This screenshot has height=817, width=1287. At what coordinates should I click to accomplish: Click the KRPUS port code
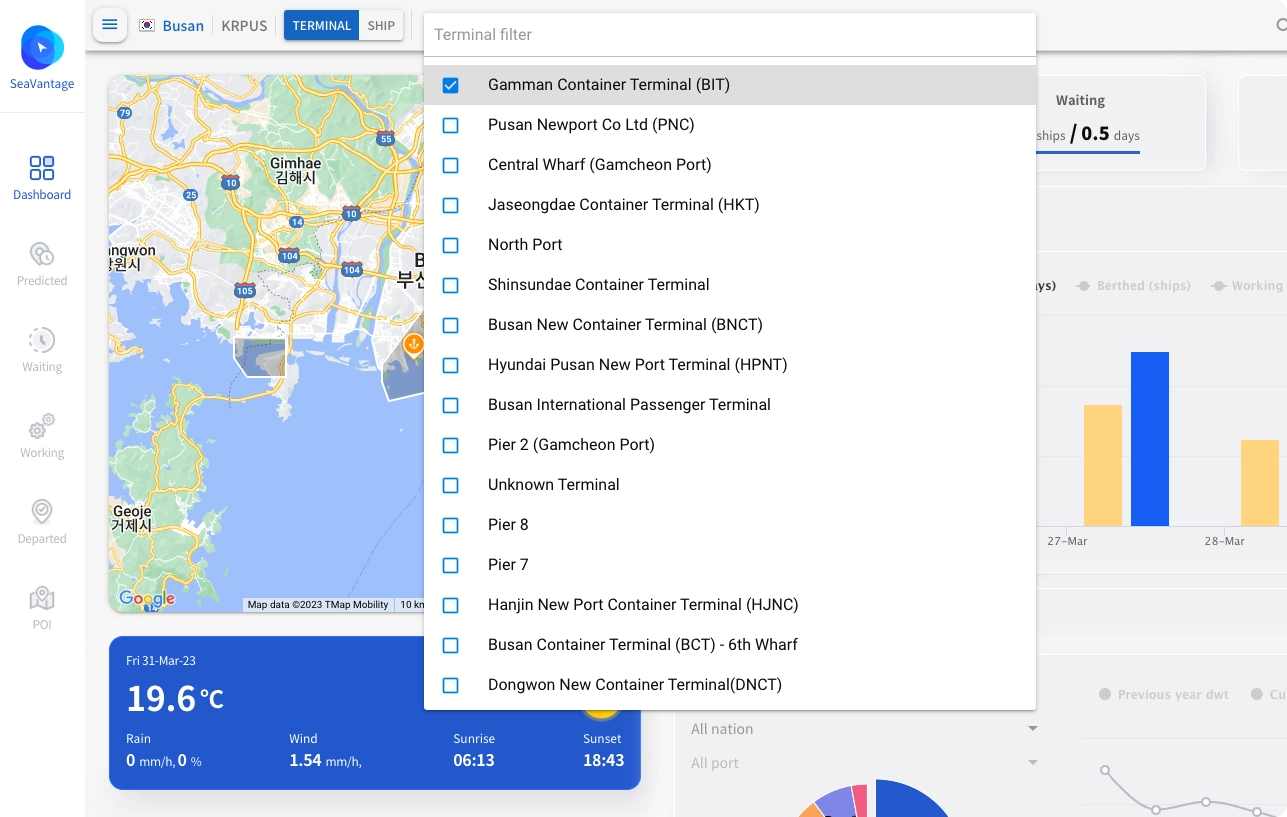click(x=244, y=26)
